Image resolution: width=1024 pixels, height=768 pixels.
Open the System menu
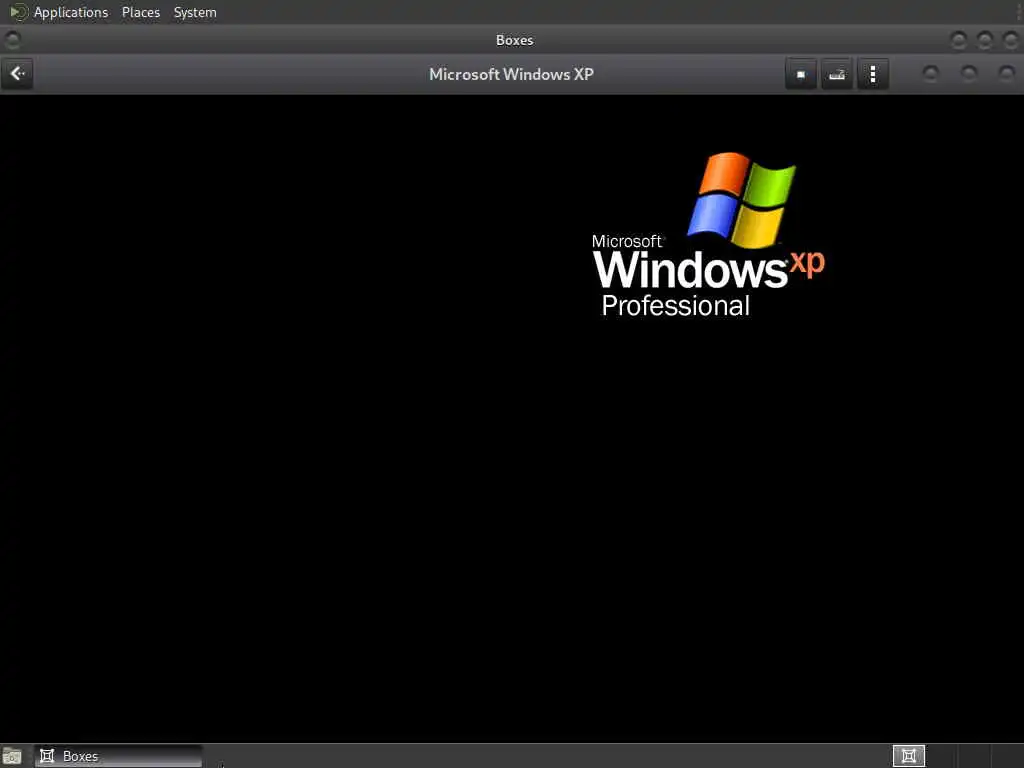(195, 12)
